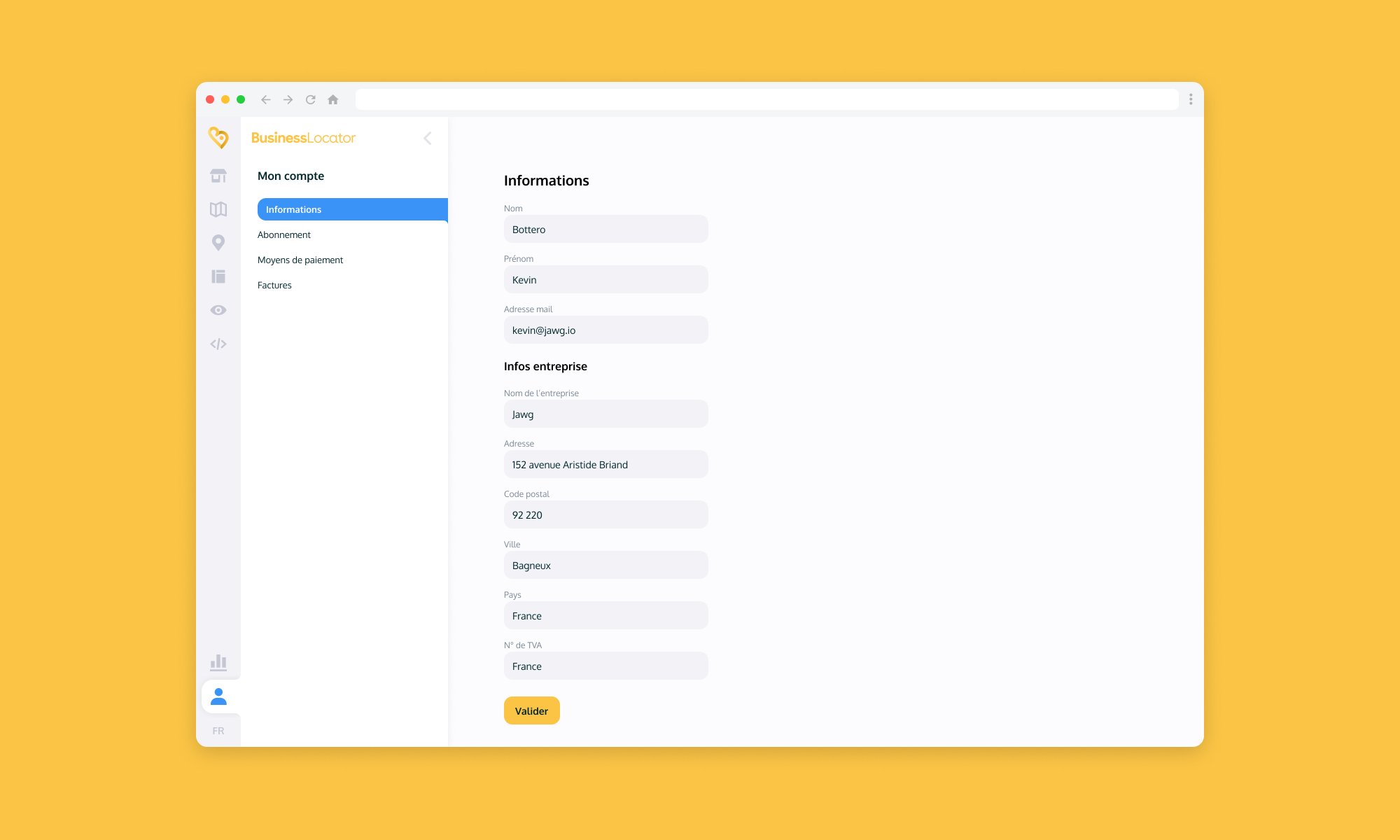
Task: Click the user account icon in sidebar
Action: (219, 697)
